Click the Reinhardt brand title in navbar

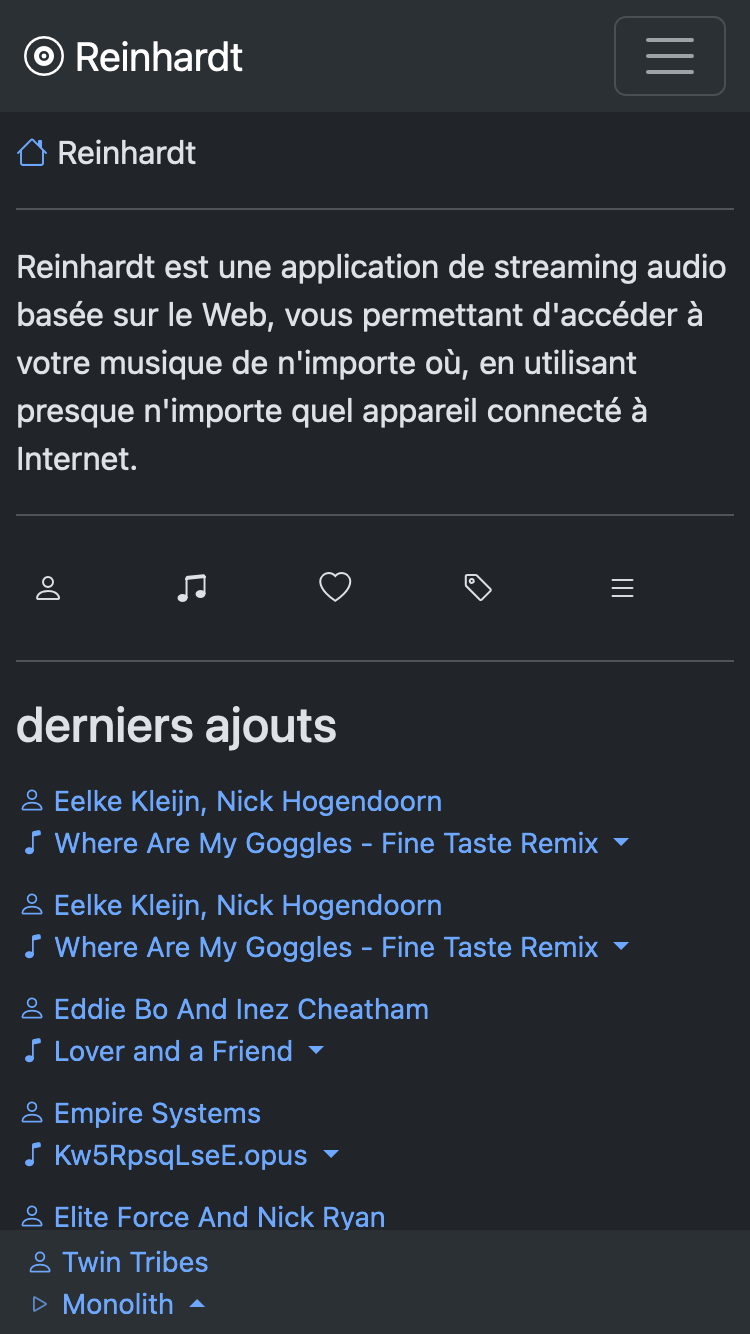pos(159,57)
